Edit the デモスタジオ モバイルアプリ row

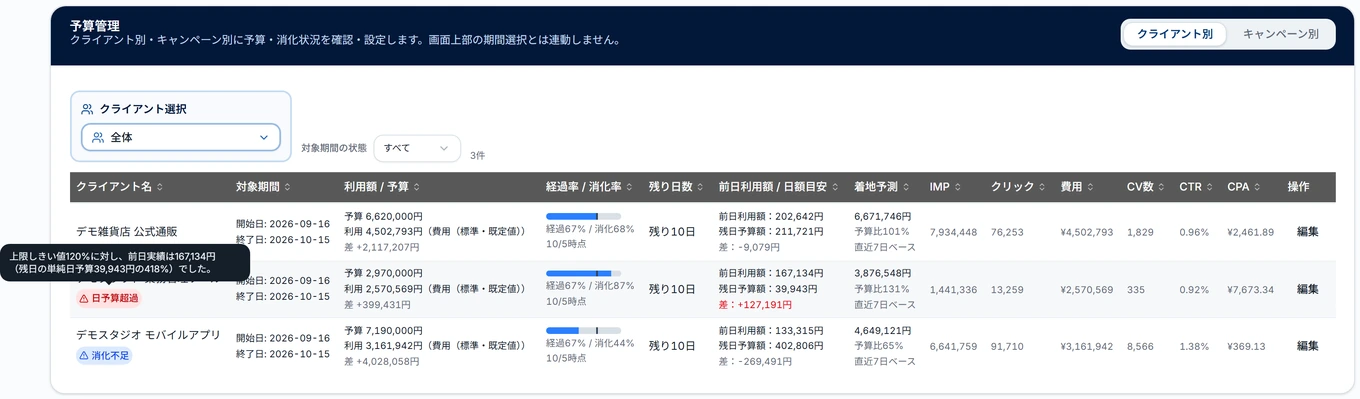click(x=1307, y=346)
